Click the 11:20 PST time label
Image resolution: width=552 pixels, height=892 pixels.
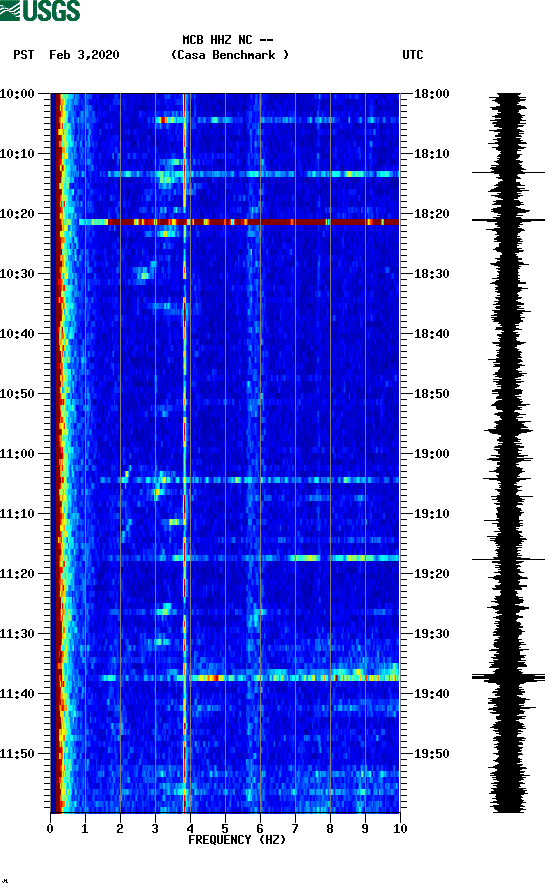click(x=18, y=574)
